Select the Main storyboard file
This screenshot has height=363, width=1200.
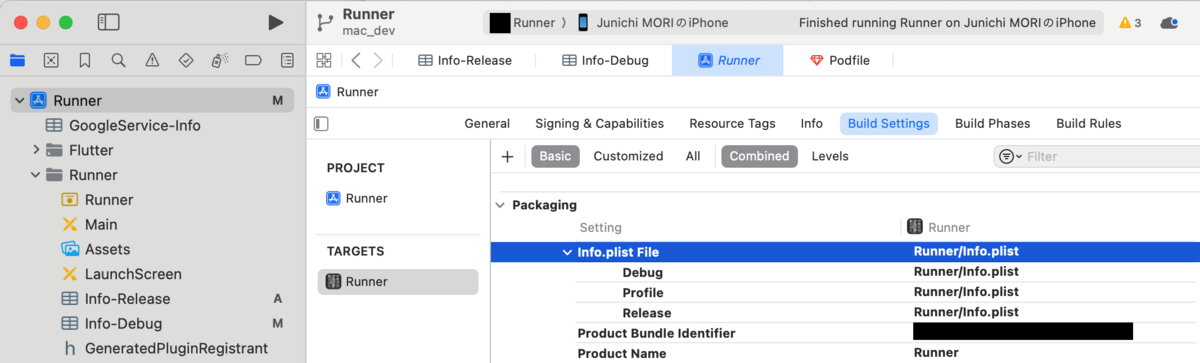click(100, 225)
